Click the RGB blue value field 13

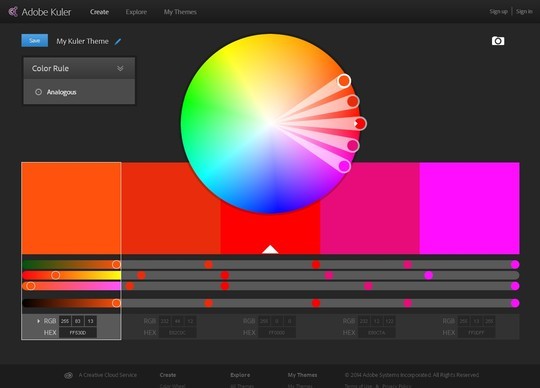click(x=90, y=321)
